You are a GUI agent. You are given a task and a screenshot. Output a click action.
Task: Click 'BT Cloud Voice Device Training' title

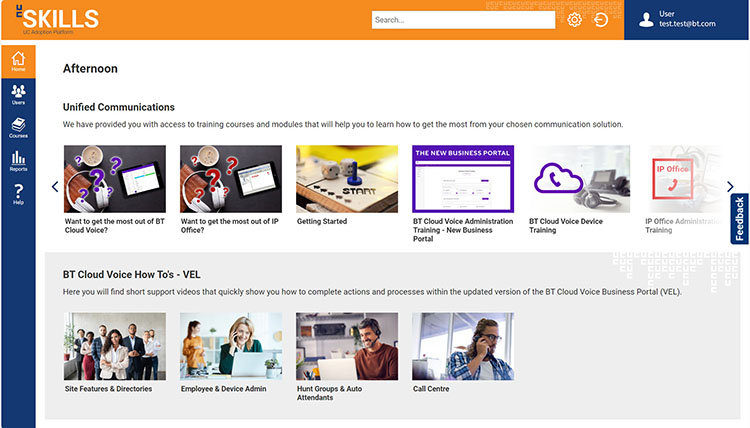coord(566,226)
